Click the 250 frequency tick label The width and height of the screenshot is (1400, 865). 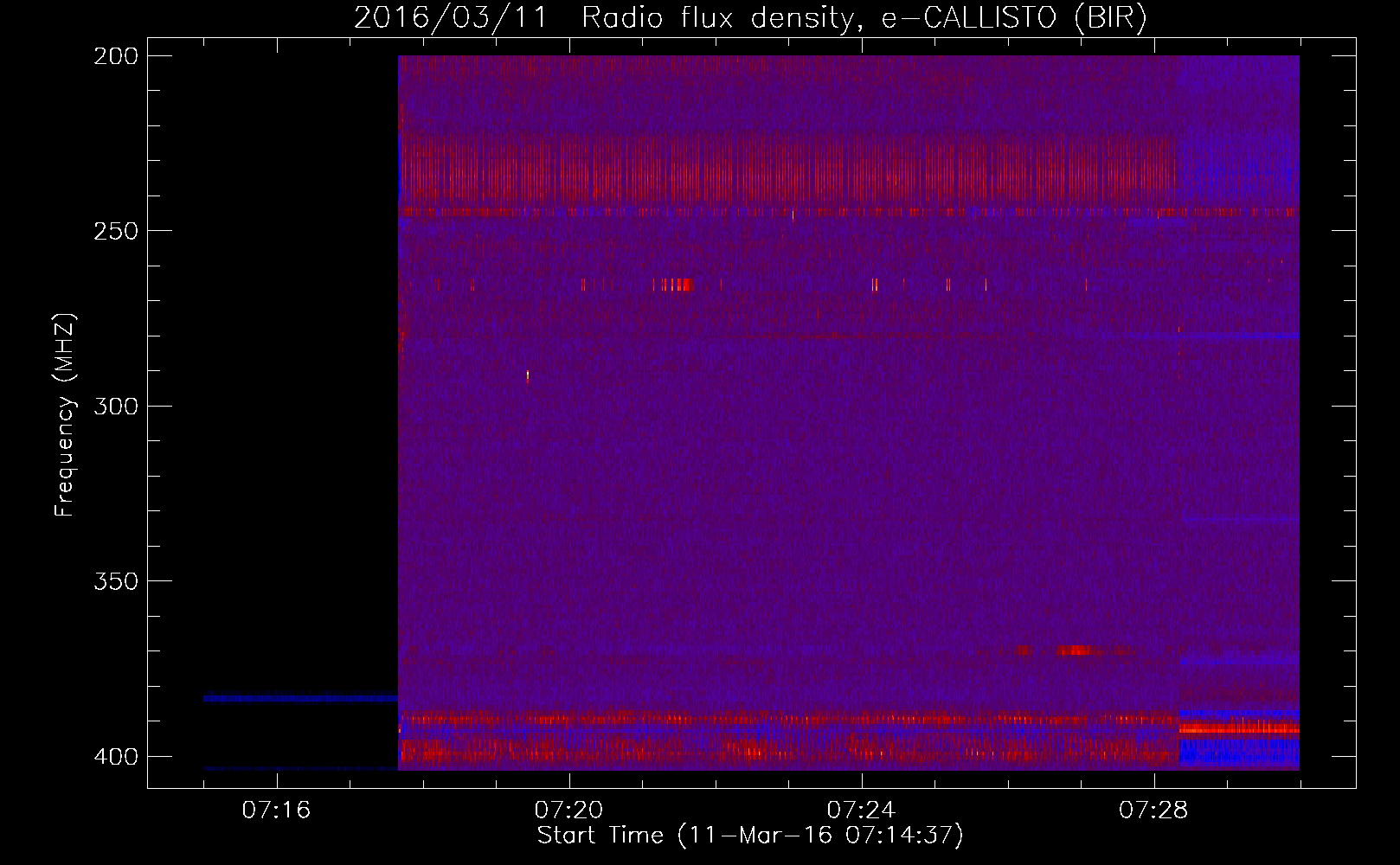[x=116, y=231]
